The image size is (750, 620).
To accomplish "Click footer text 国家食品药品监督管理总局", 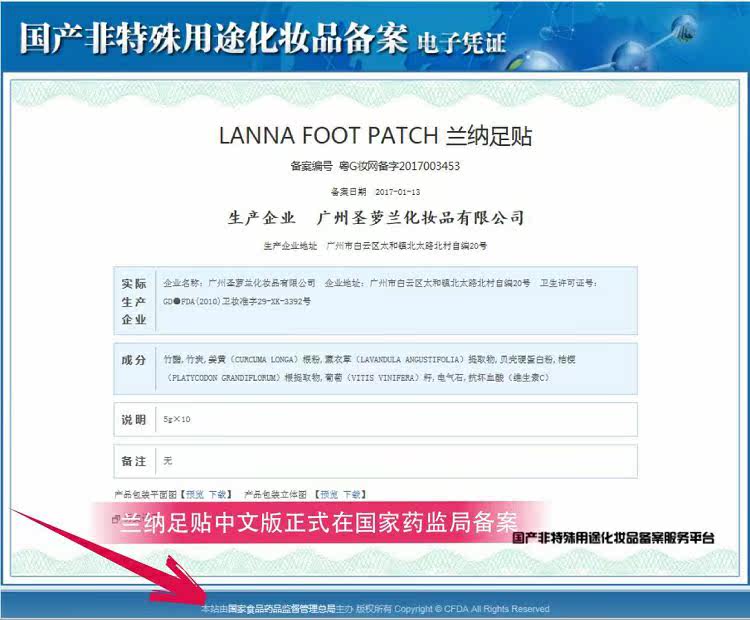I will [282, 609].
